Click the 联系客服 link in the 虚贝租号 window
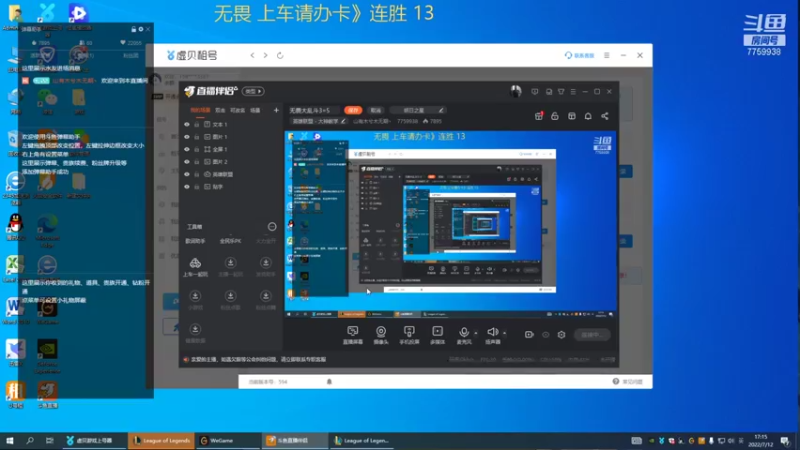Image resolution: width=800 pixels, height=450 pixels. [x=580, y=55]
